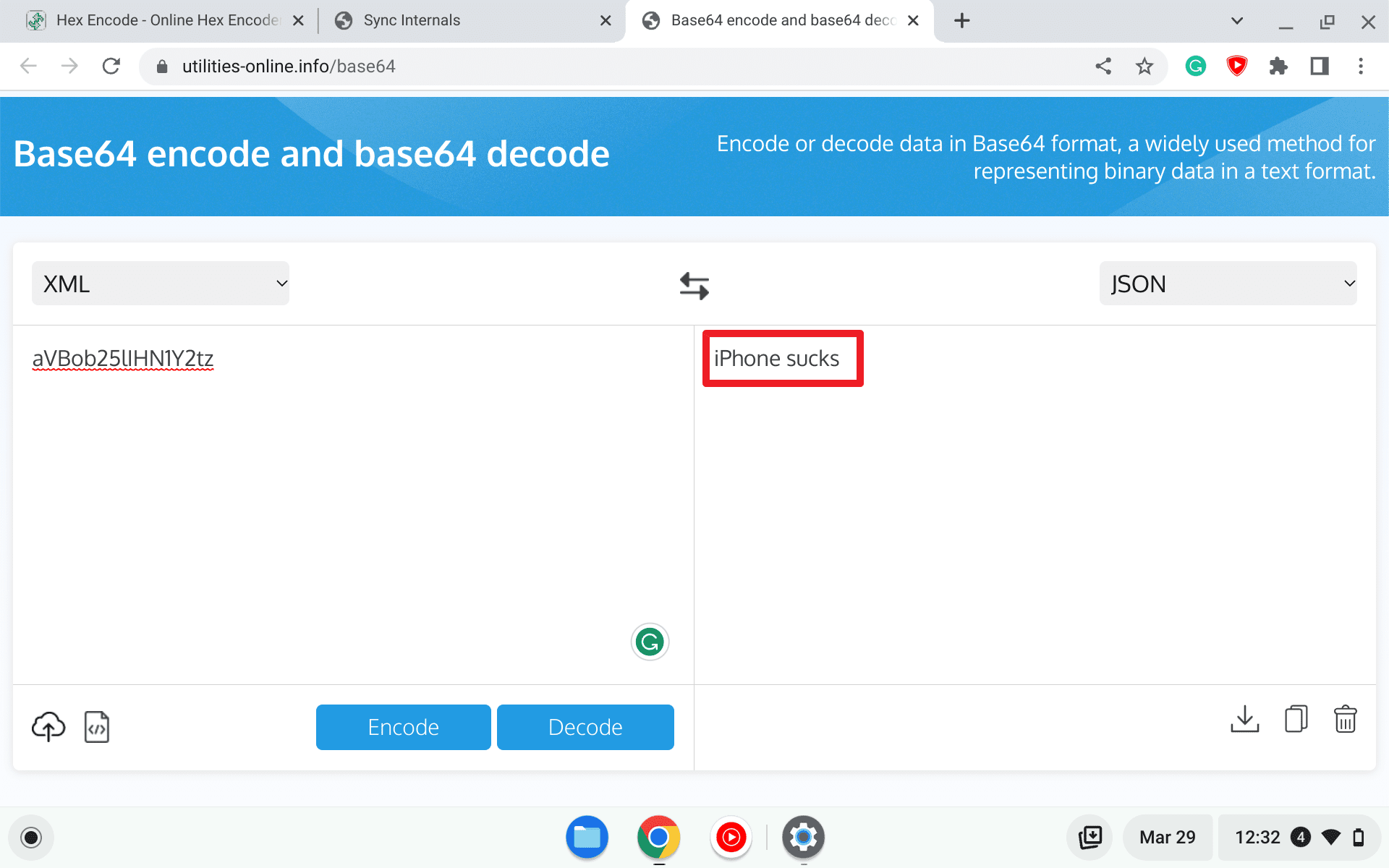This screenshot has width=1389, height=868.
Task: Click the Decode button
Action: click(x=585, y=727)
